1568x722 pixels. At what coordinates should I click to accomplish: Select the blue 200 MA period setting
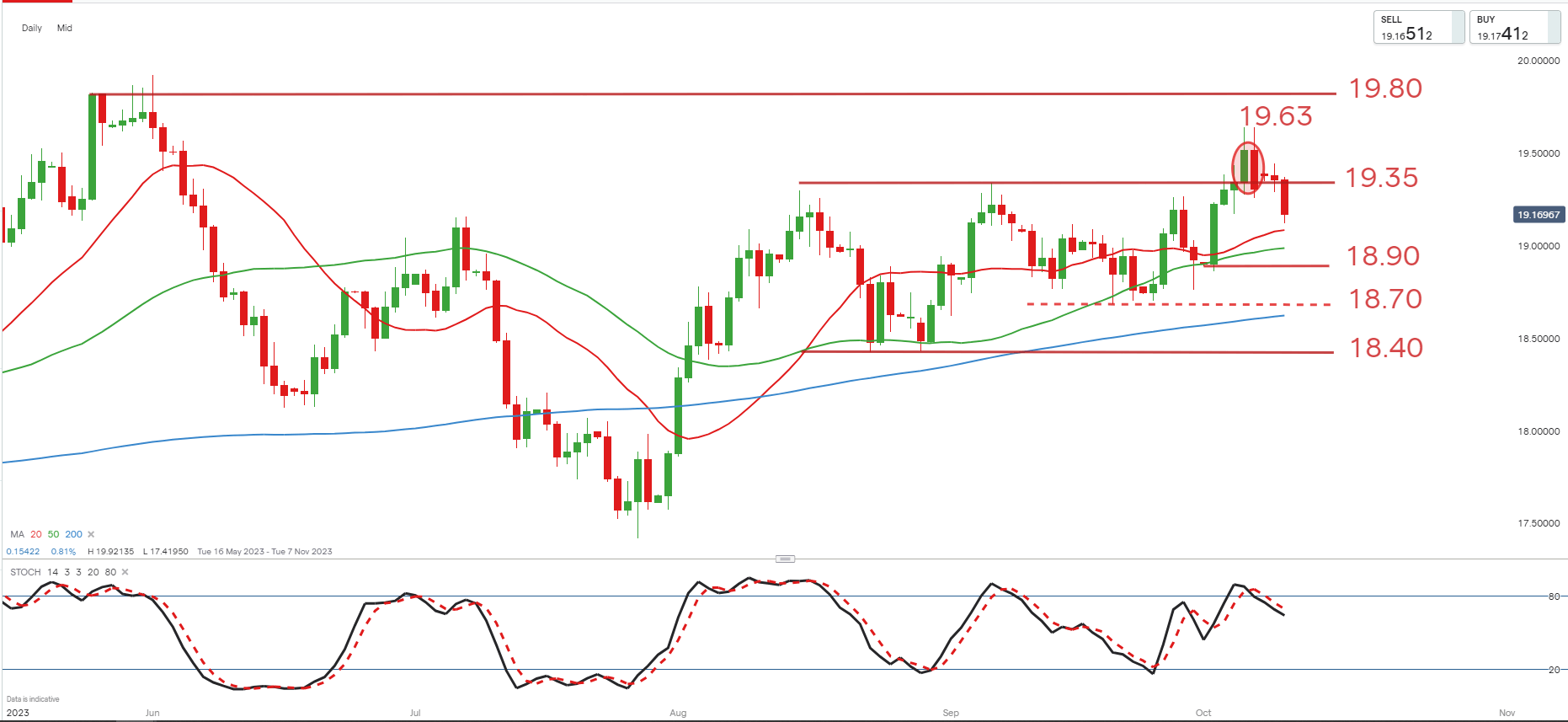74,534
